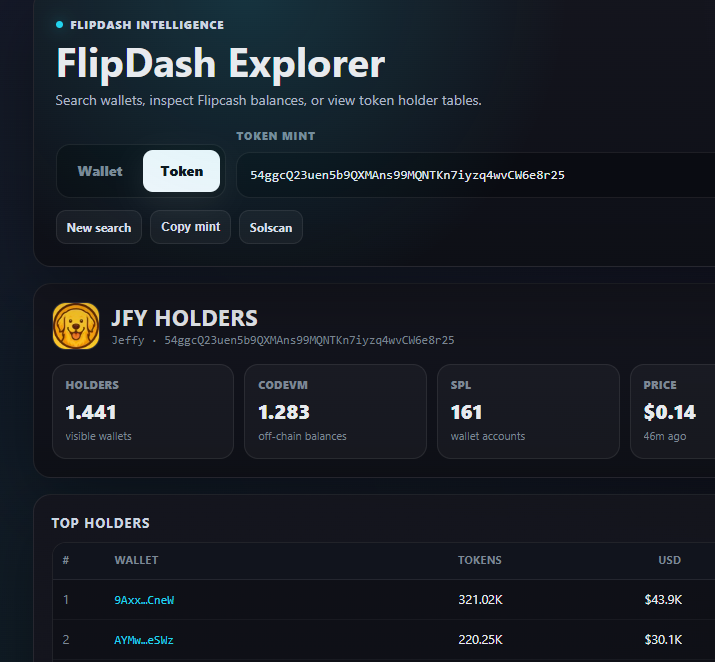Click the JFY HOLDERS heading
715x662 pixels.
[x=184, y=318]
